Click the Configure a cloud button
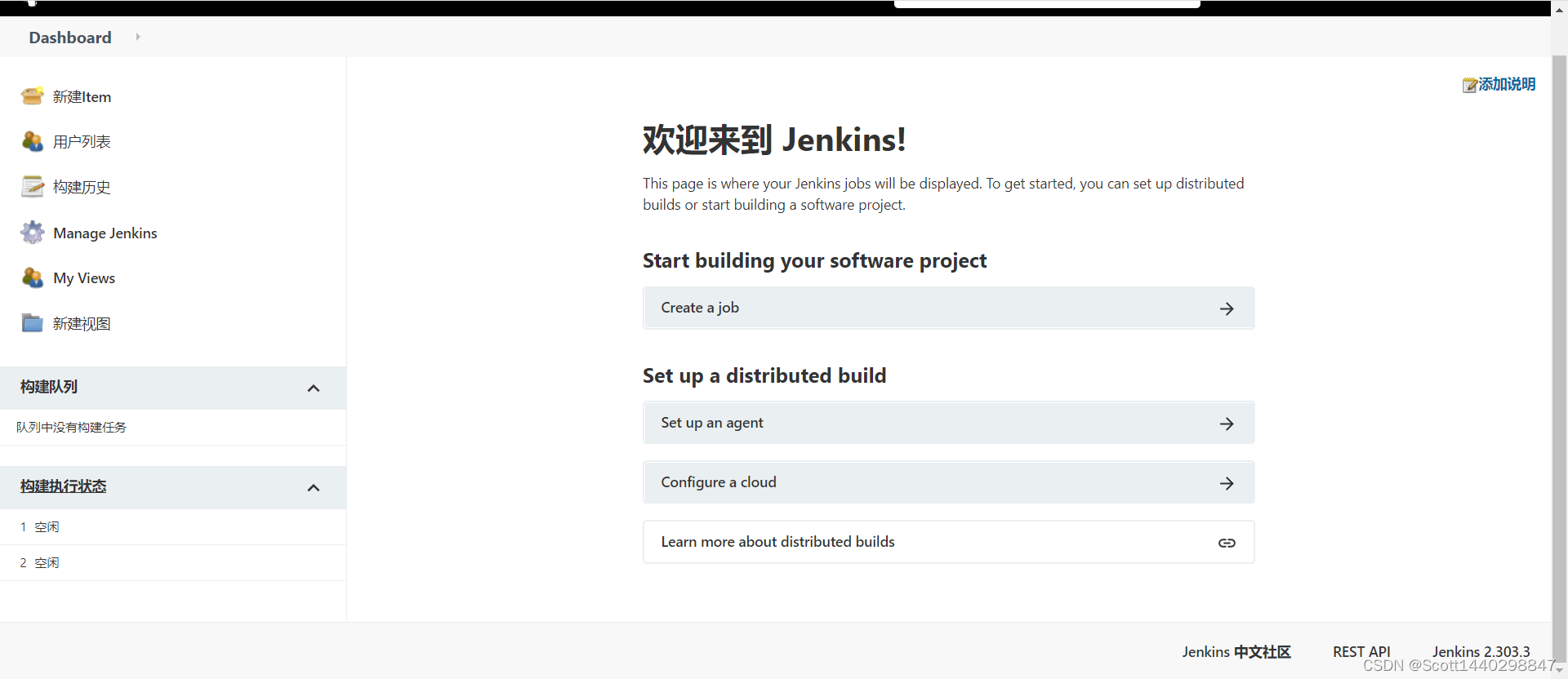Screen dimensions: 1568x679 [x=948, y=482]
